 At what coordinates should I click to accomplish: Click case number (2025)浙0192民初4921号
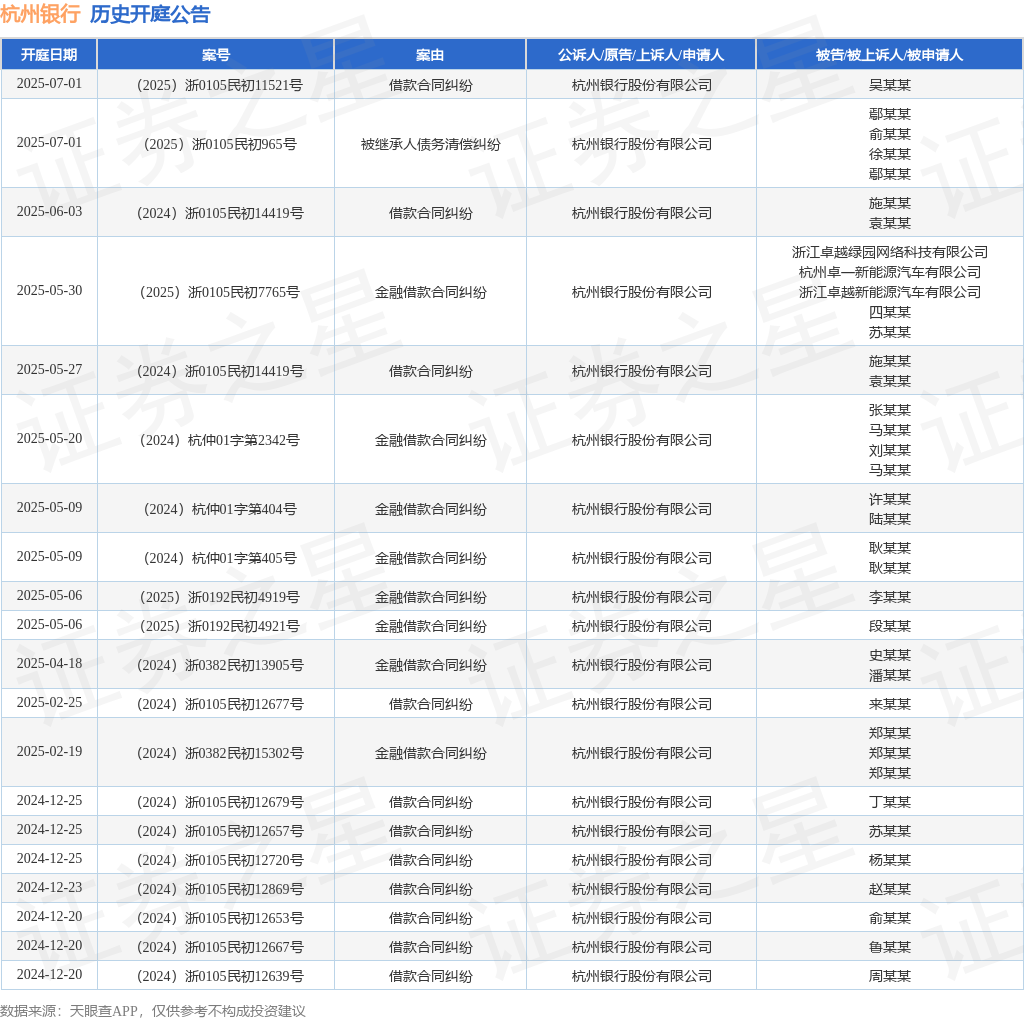tap(219, 626)
